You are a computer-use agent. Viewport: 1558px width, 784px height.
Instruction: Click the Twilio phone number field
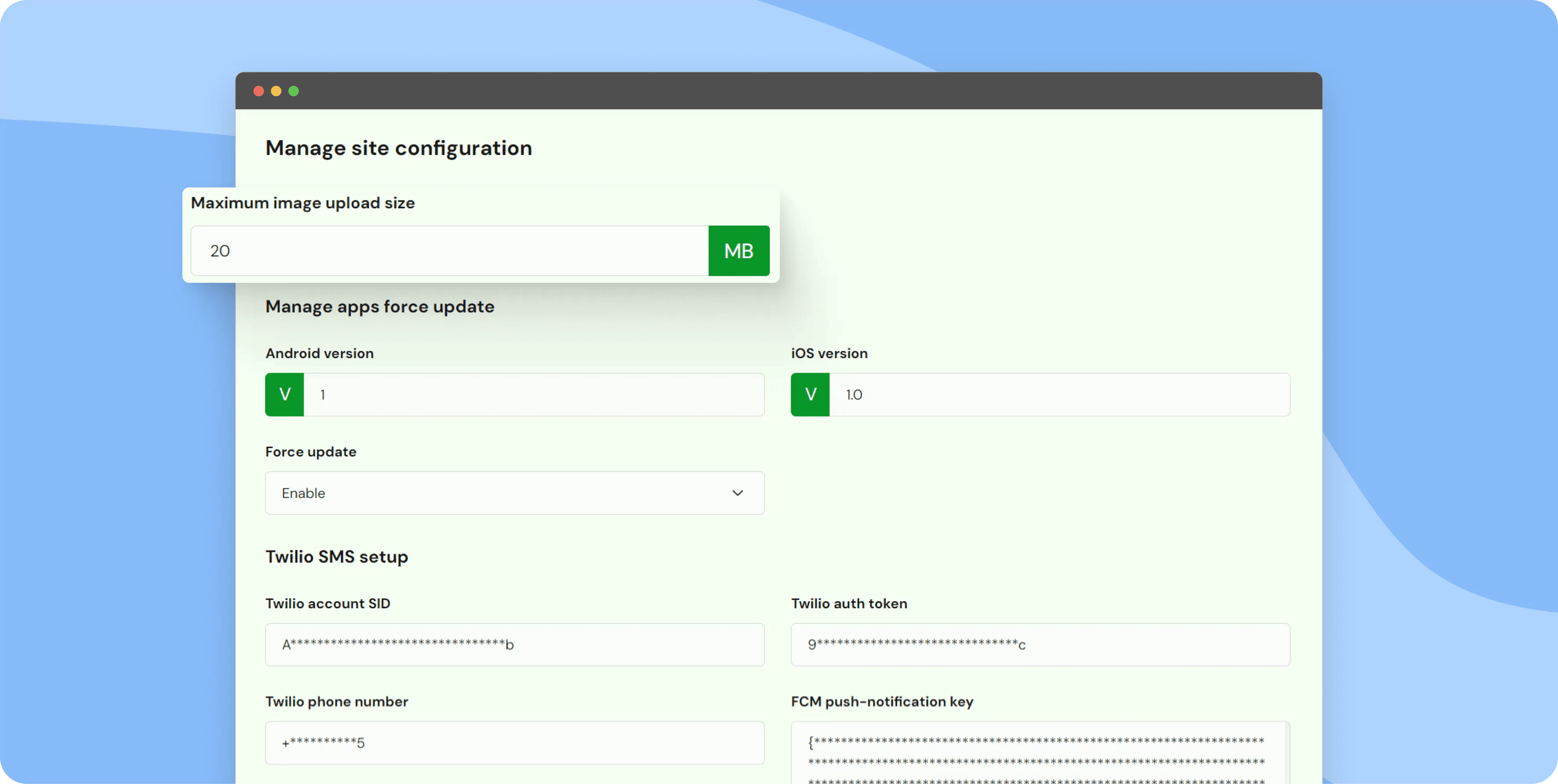pos(515,742)
